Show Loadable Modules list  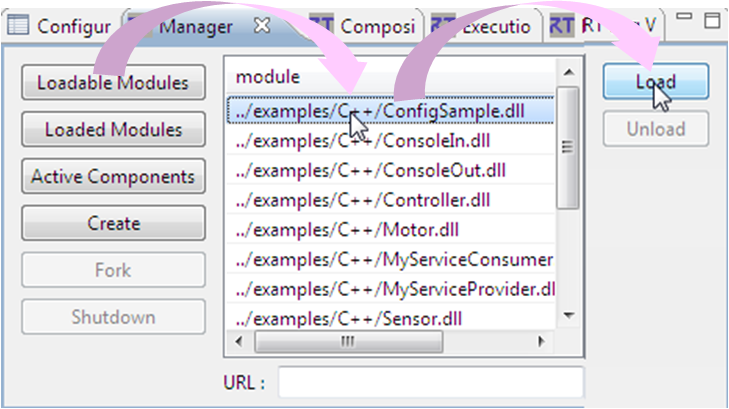pyautogui.click(x=113, y=83)
